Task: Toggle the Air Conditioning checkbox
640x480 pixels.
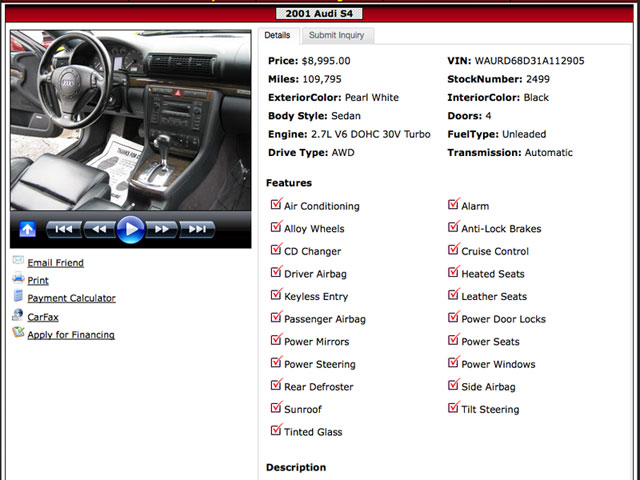Action: (276, 205)
